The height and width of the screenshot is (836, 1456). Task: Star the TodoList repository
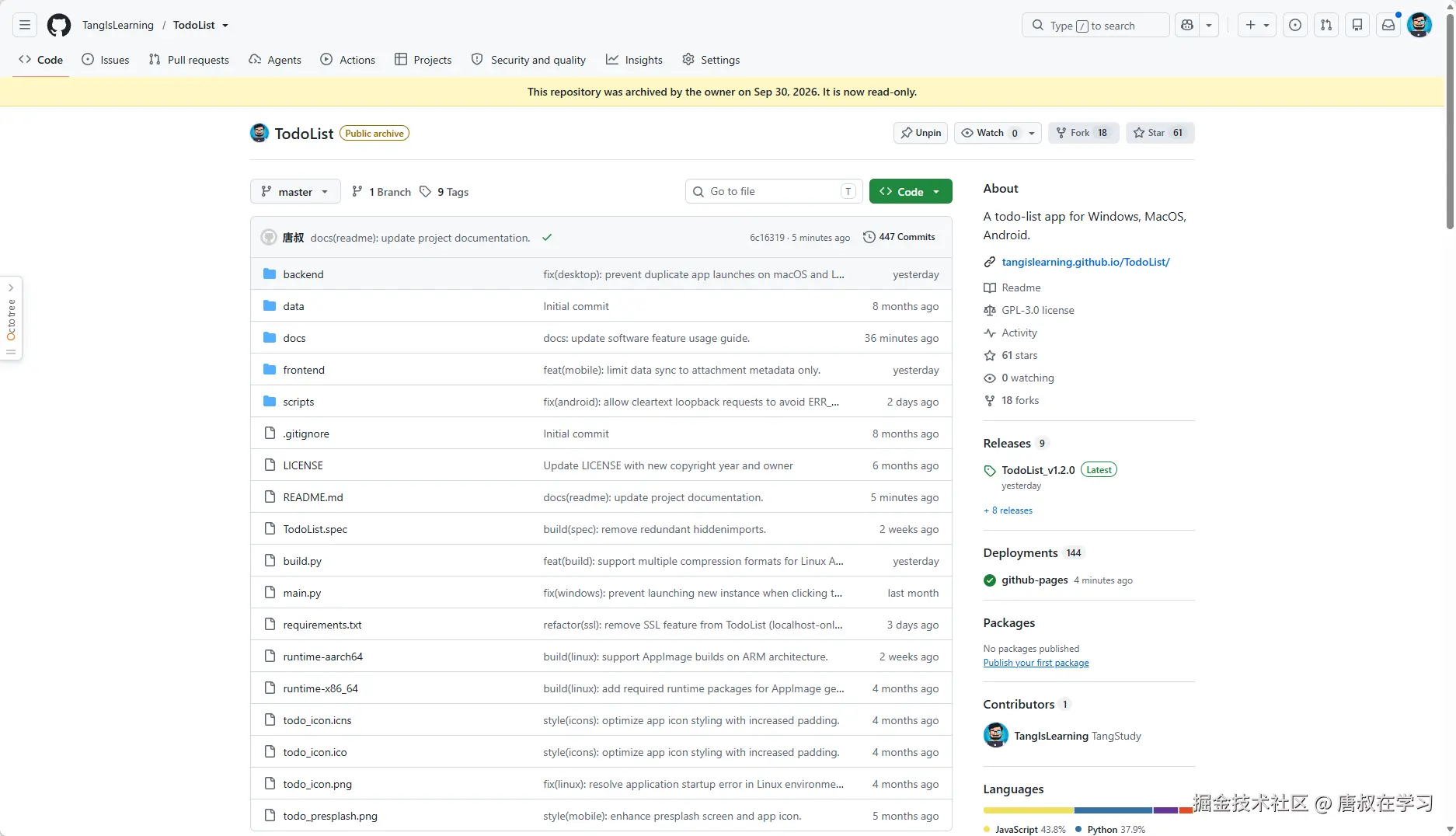point(1160,133)
